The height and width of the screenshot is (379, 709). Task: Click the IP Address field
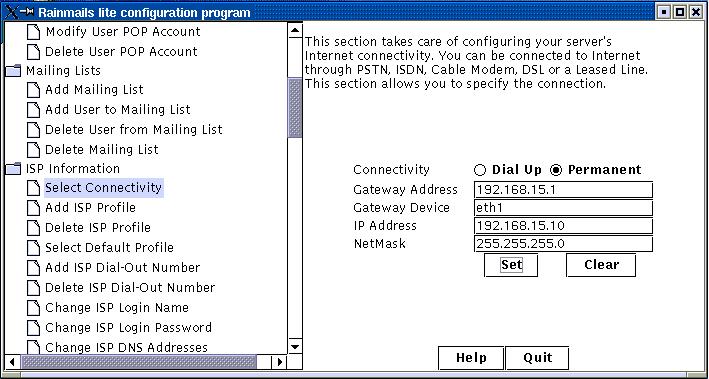tap(563, 226)
